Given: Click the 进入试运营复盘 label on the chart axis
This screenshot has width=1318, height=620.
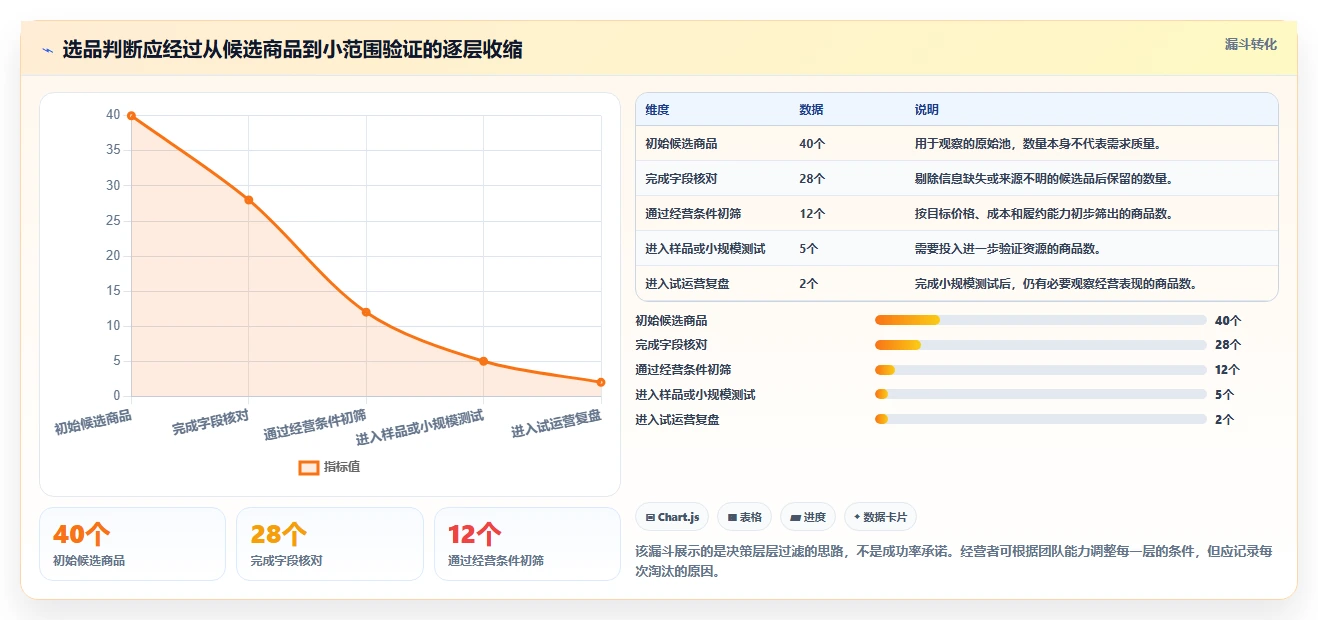Looking at the screenshot, I should (x=557, y=424).
